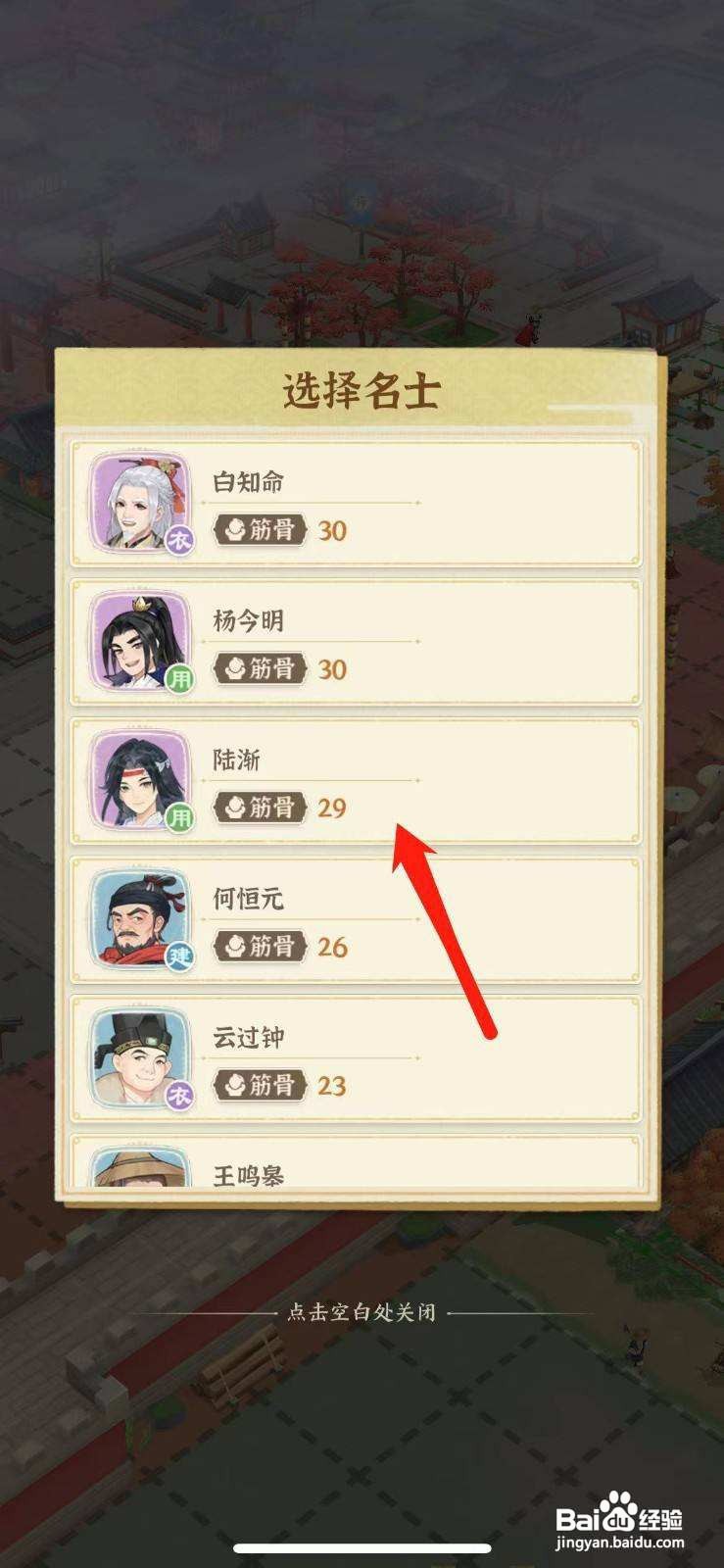
Task: Click 筋骨 value 26 of 何恒元
Action: pos(333,947)
